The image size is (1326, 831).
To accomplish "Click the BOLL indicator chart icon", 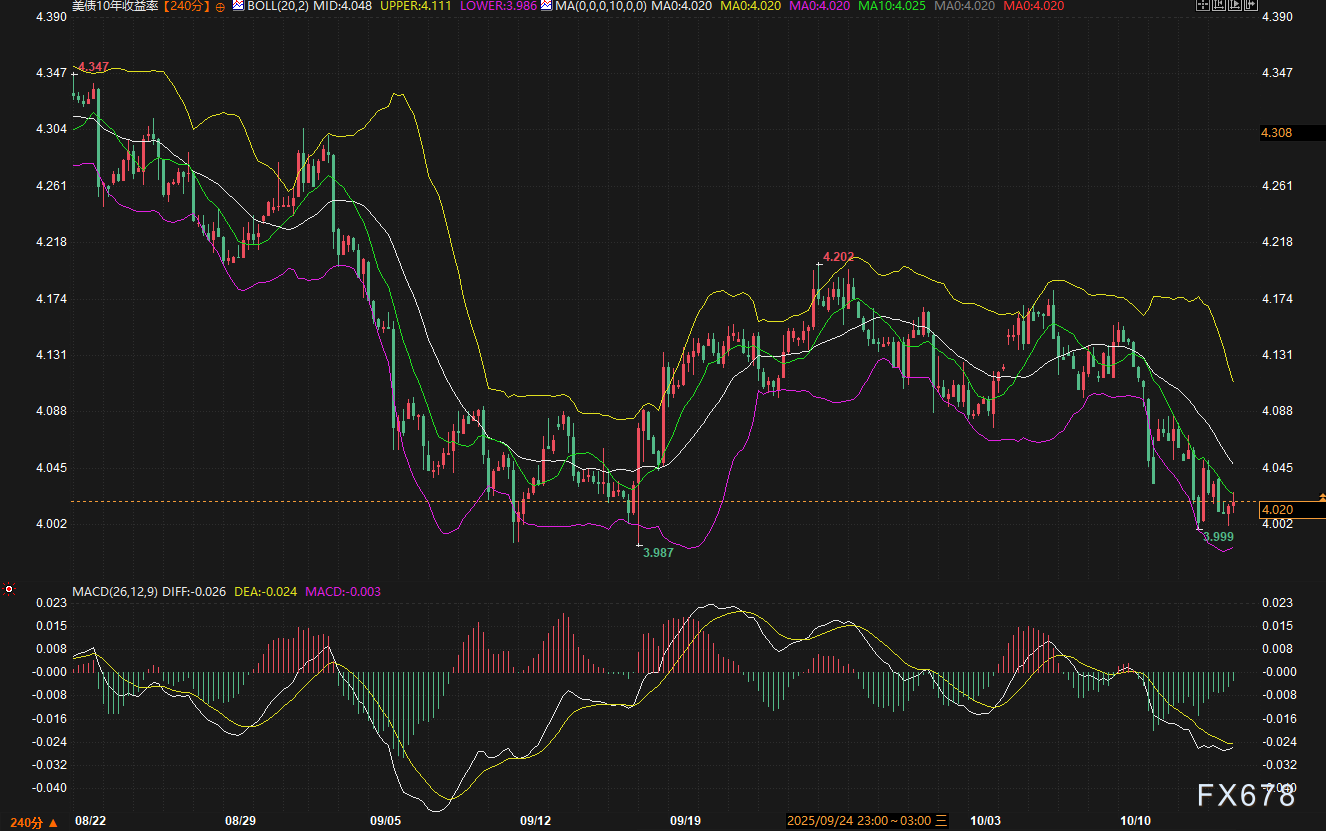I will coord(238,6).
